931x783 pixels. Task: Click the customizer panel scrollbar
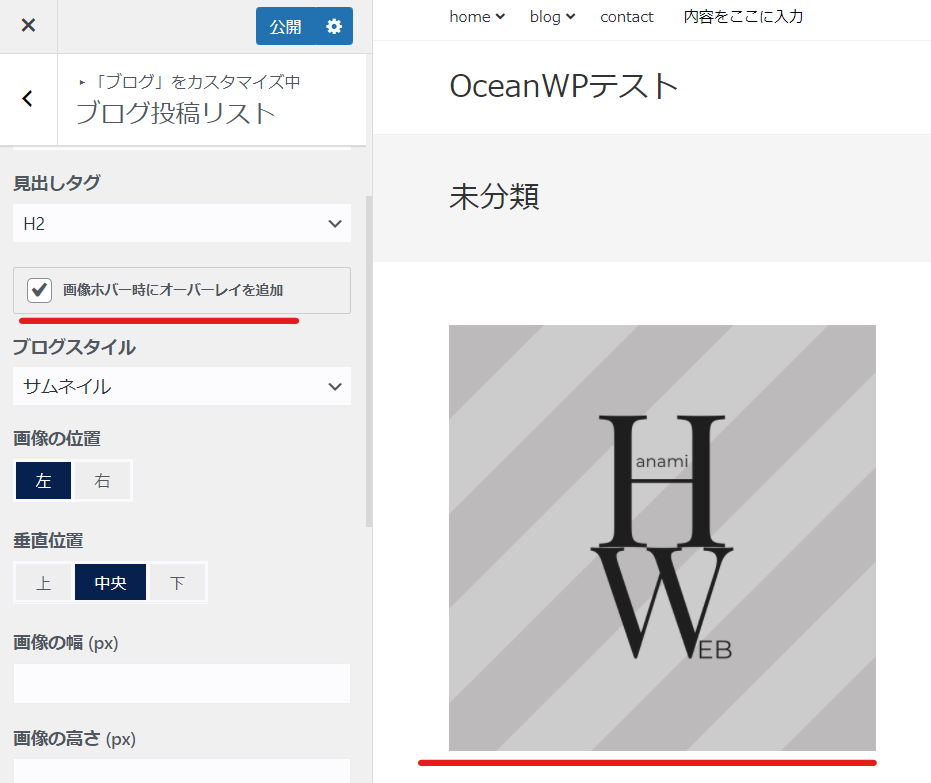(369, 361)
